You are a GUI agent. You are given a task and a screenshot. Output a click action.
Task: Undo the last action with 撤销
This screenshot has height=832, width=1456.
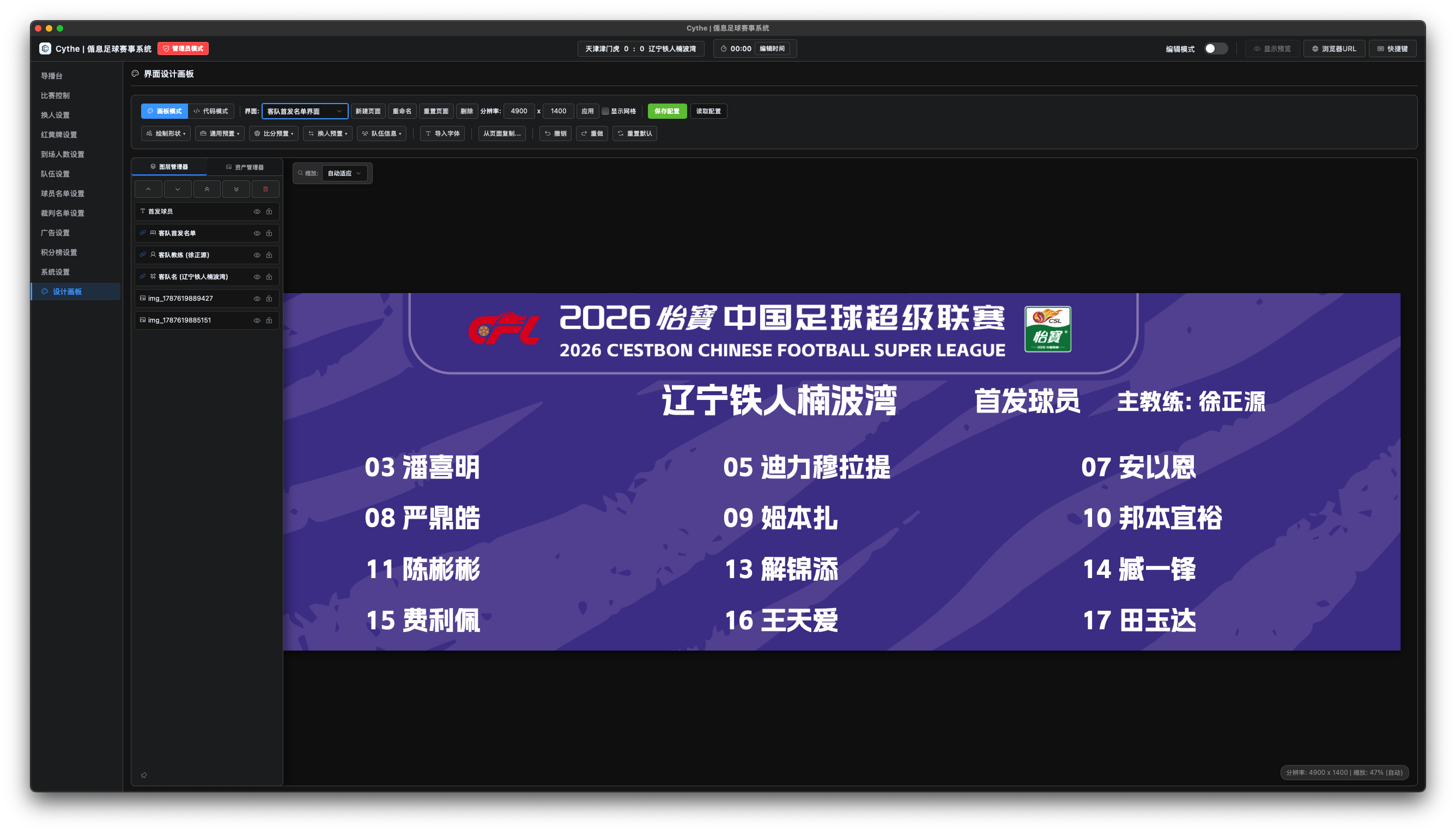point(555,133)
